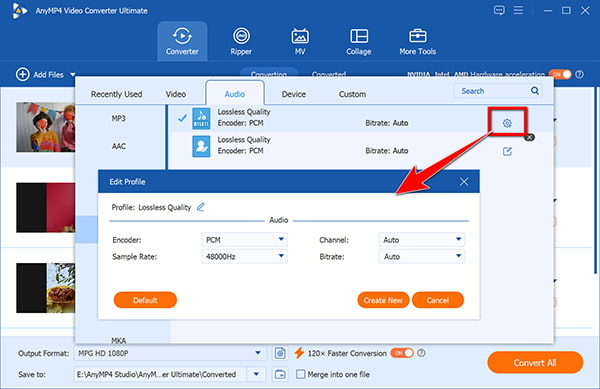Click the Add Files plus icon
The image size is (600, 389).
[23, 74]
